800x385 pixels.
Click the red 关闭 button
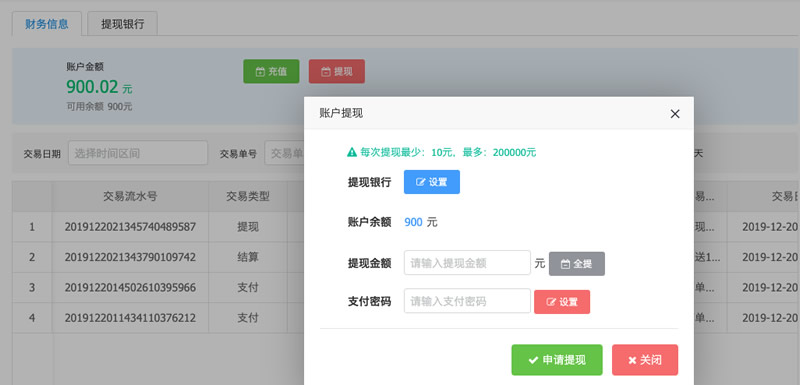pyautogui.click(x=645, y=360)
